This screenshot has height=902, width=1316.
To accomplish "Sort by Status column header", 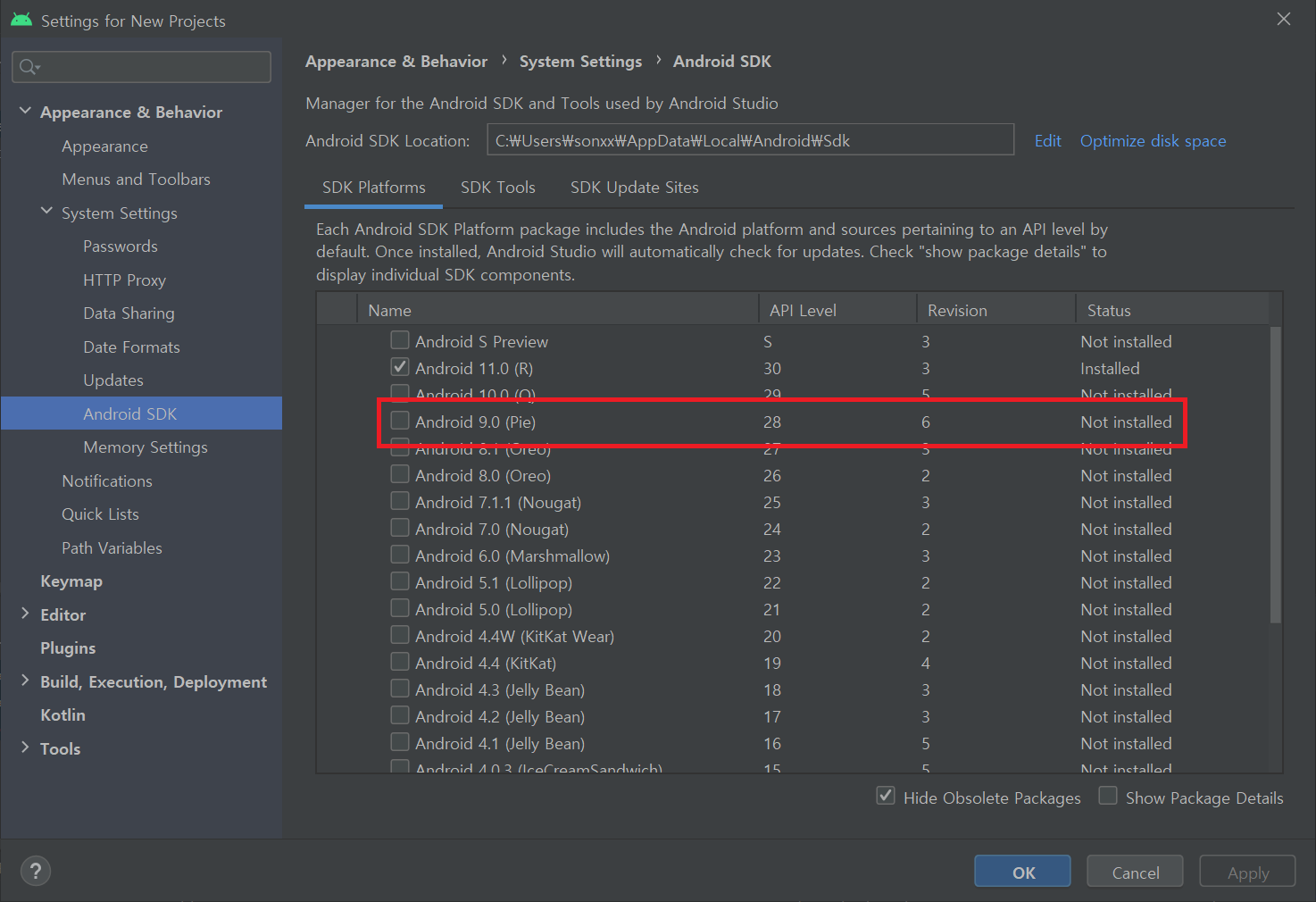I will [x=1172, y=310].
